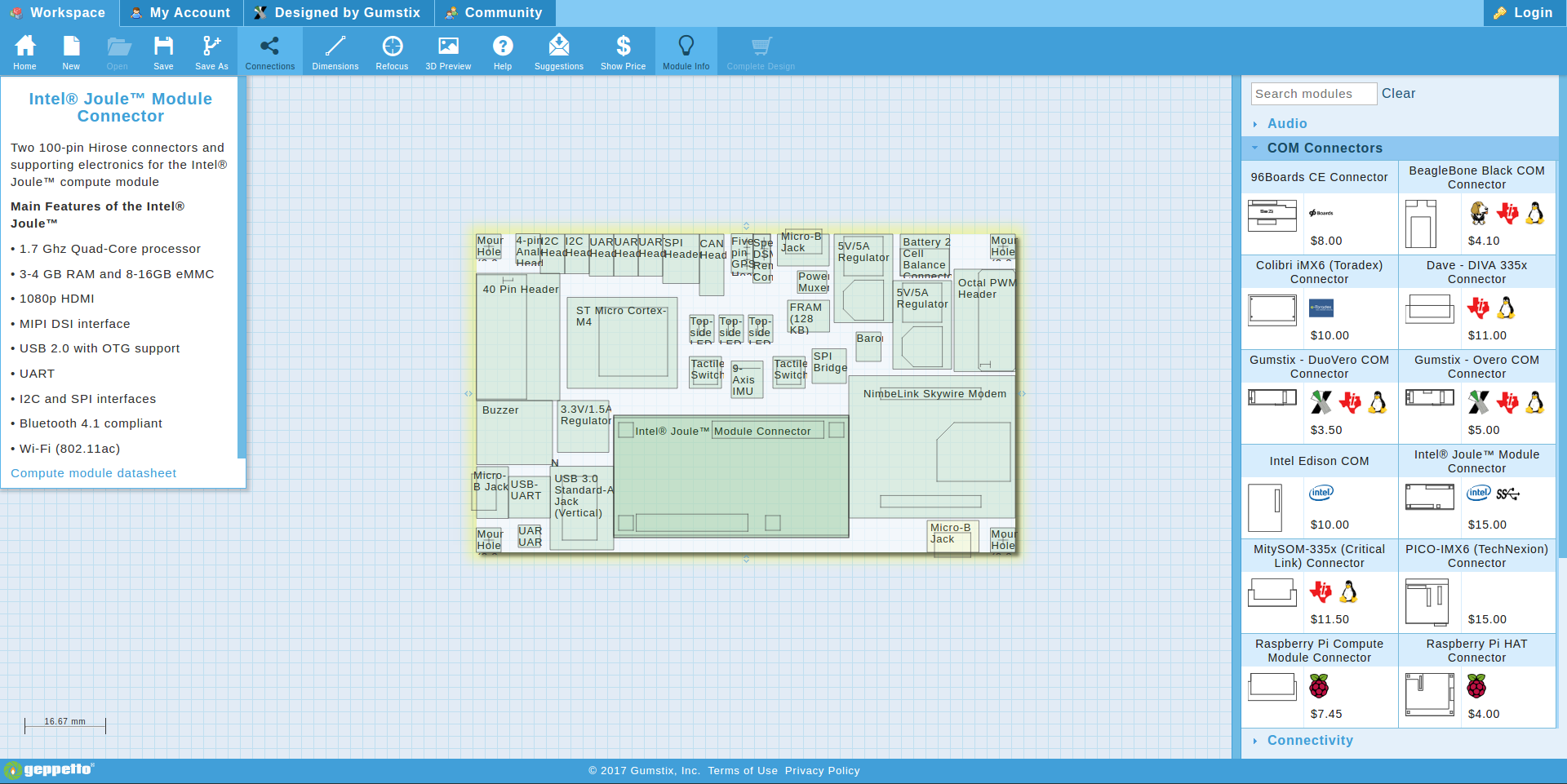The width and height of the screenshot is (1567, 784).
Task: Save the current design
Action: (163, 52)
